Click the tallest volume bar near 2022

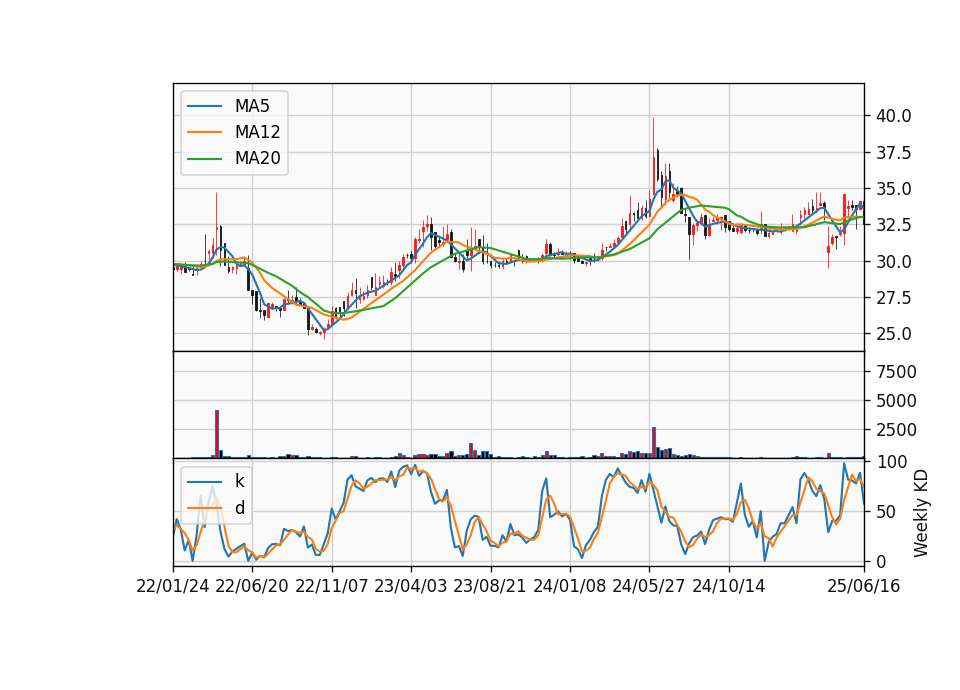coord(217,434)
